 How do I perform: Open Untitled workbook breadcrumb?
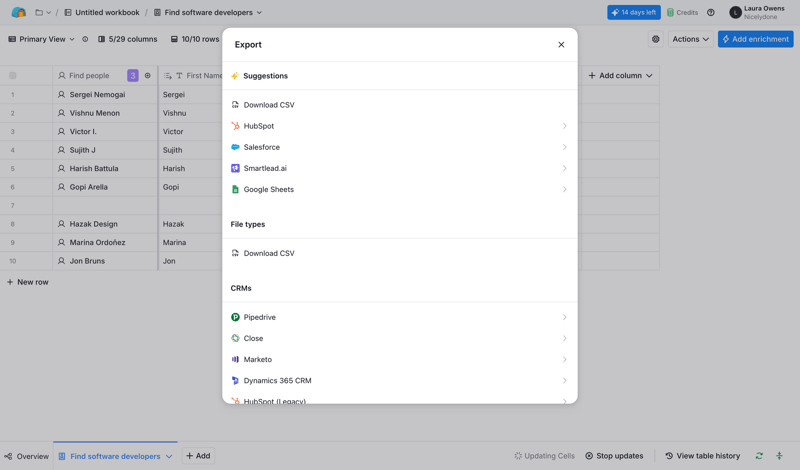[102, 12]
